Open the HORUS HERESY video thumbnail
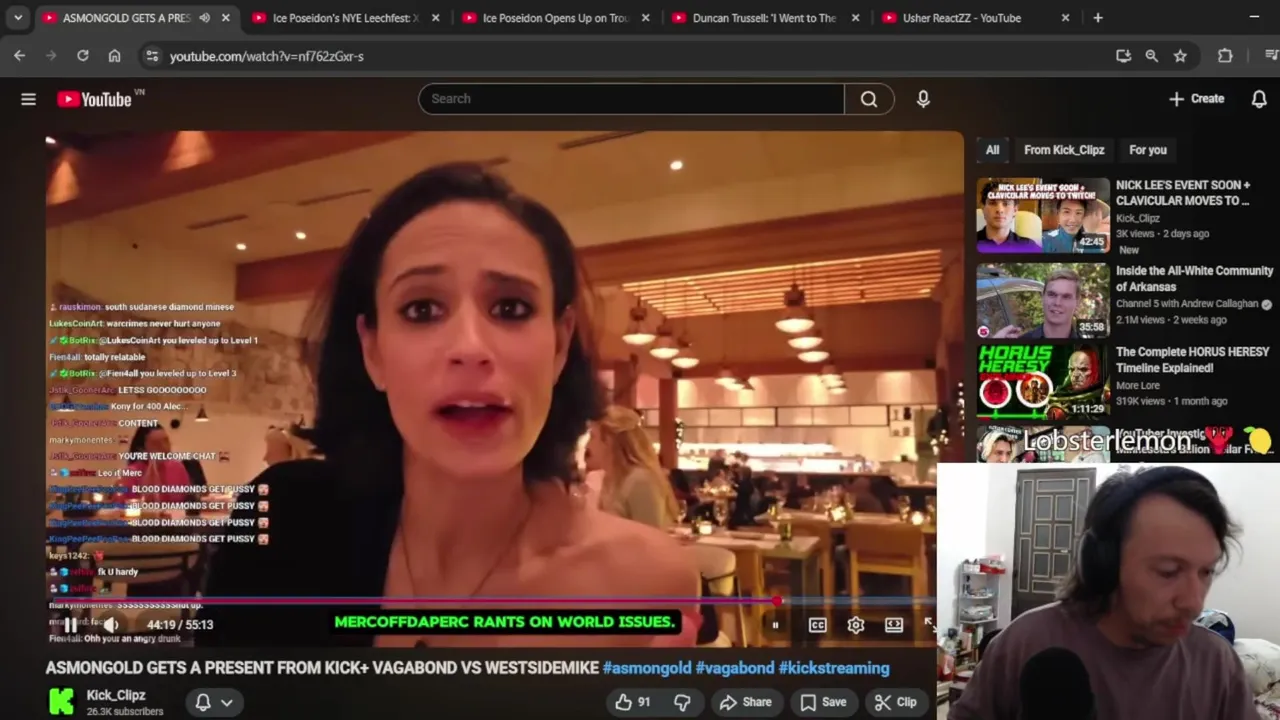 coord(1043,382)
